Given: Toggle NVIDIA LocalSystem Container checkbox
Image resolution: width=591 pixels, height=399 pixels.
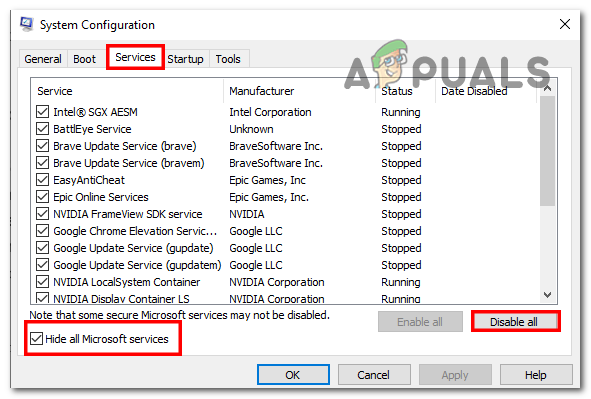Looking at the screenshot, I should 43,282.
